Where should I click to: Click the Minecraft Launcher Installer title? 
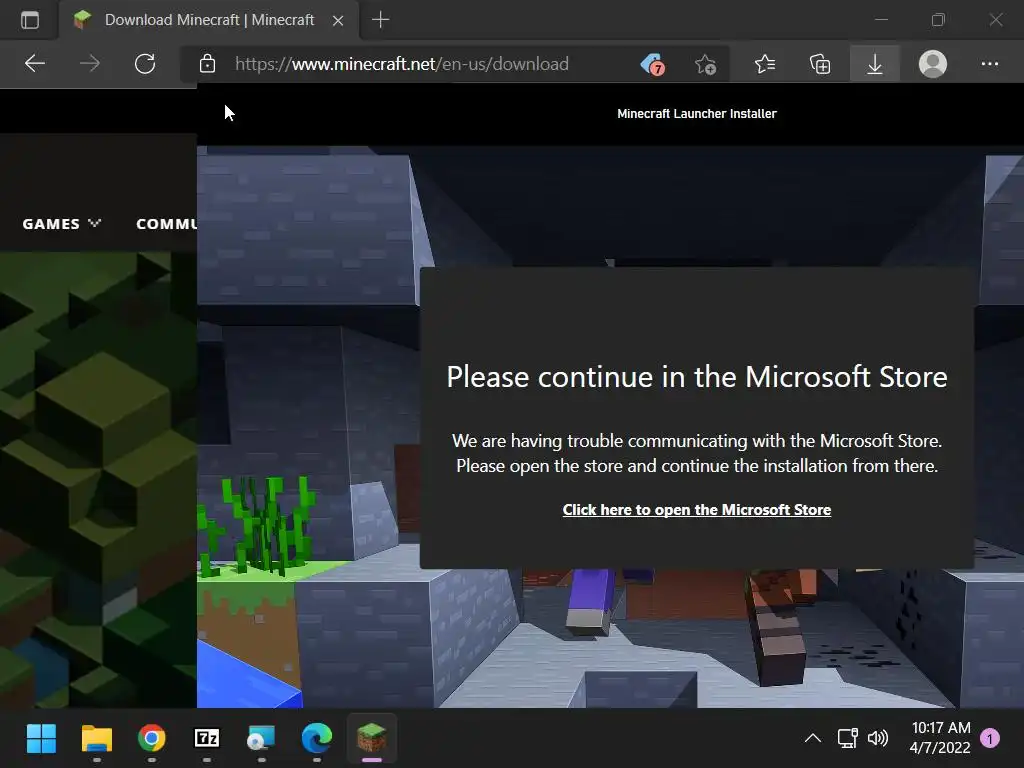pos(697,114)
